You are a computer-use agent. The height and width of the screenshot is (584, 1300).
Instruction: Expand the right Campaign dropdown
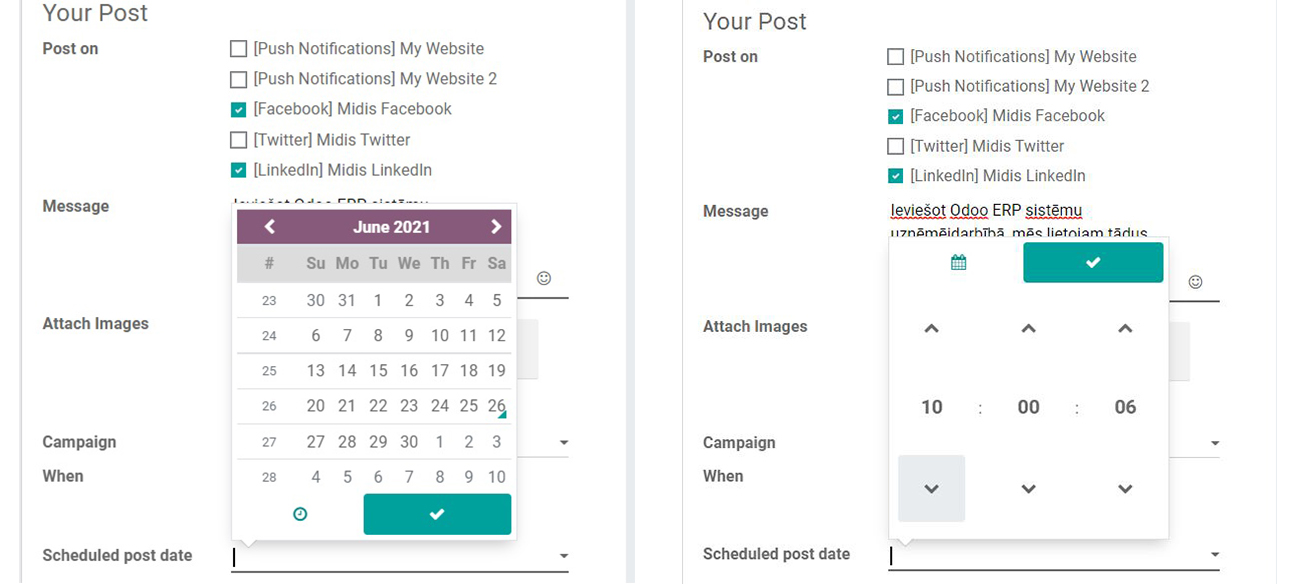click(1215, 443)
